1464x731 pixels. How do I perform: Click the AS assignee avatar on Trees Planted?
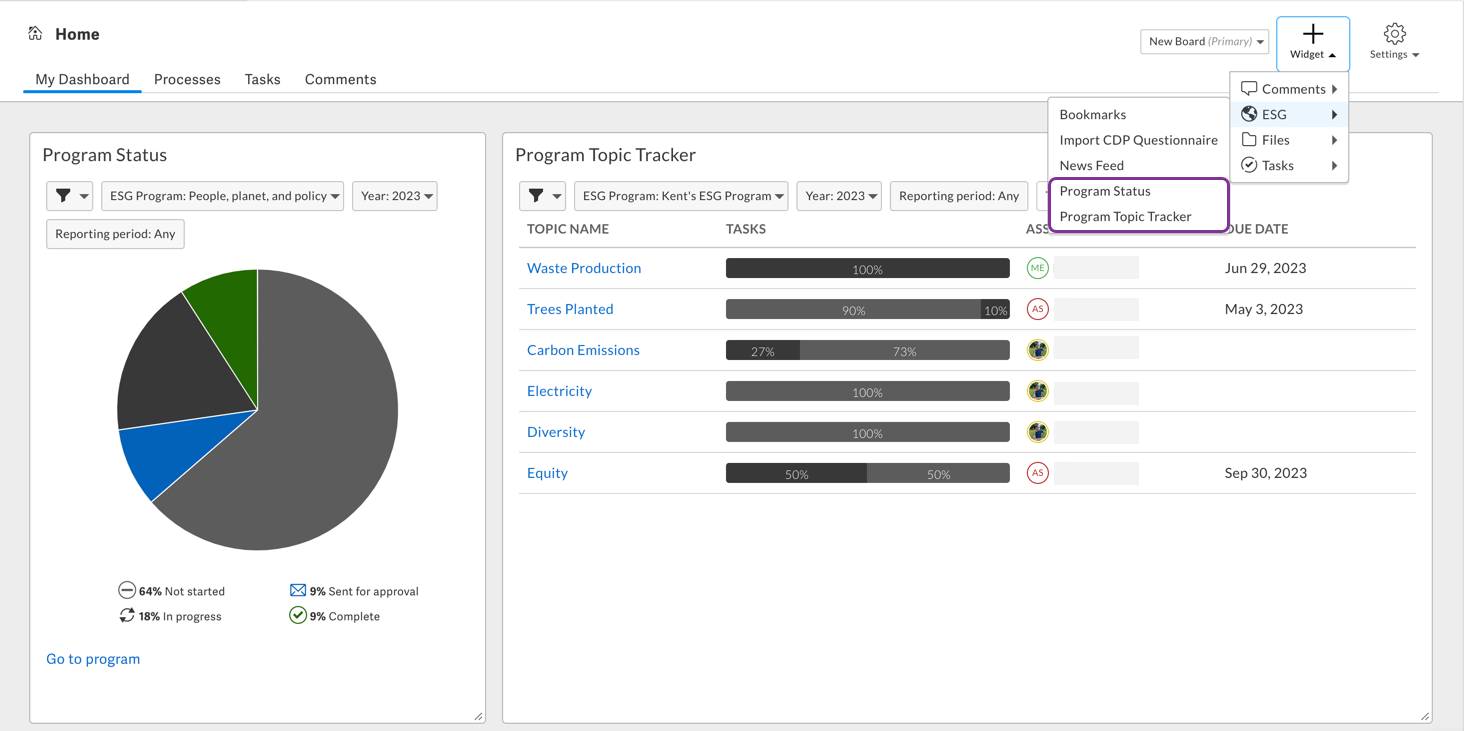tap(1037, 309)
